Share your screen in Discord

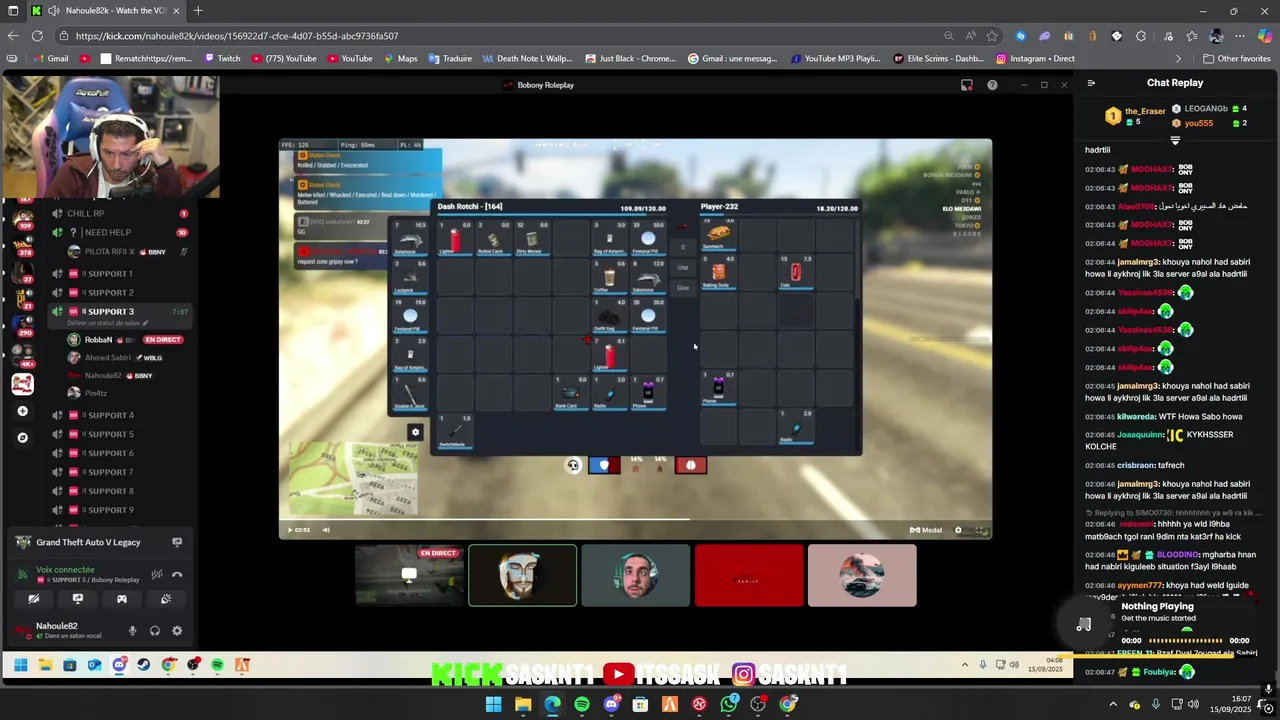point(78,599)
